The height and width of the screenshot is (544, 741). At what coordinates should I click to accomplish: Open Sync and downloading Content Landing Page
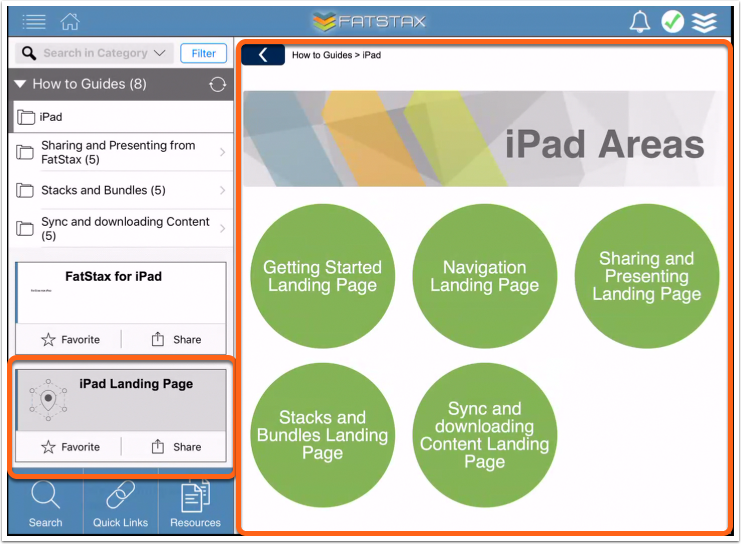click(484, 435)
